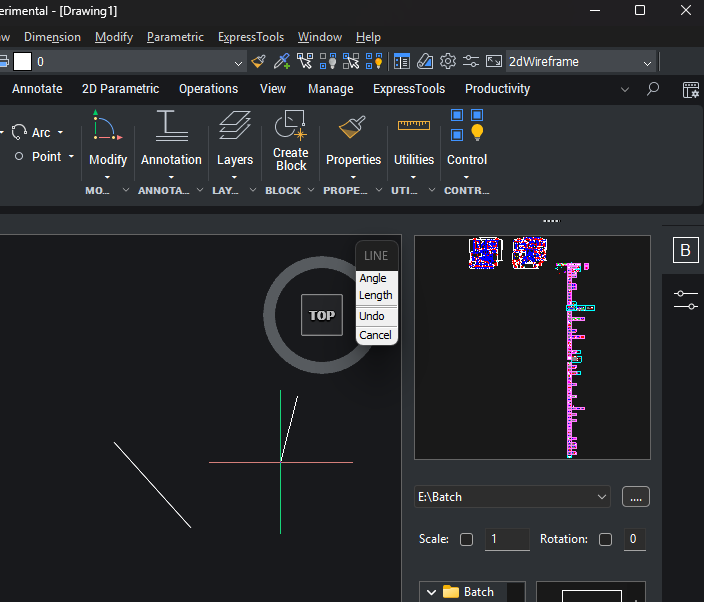Open the Window menu

320,37
